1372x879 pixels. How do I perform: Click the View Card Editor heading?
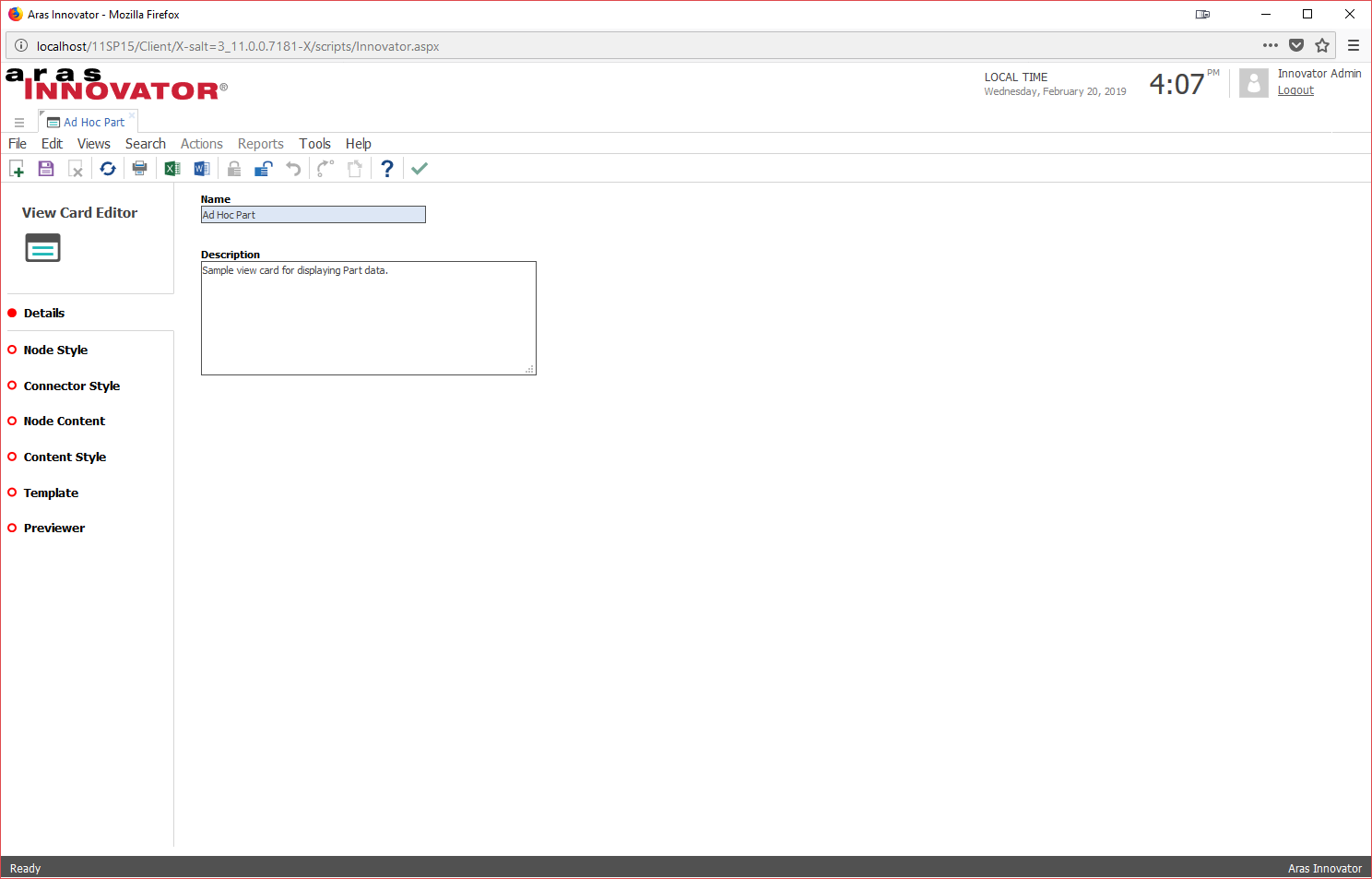tap(79, 213)
